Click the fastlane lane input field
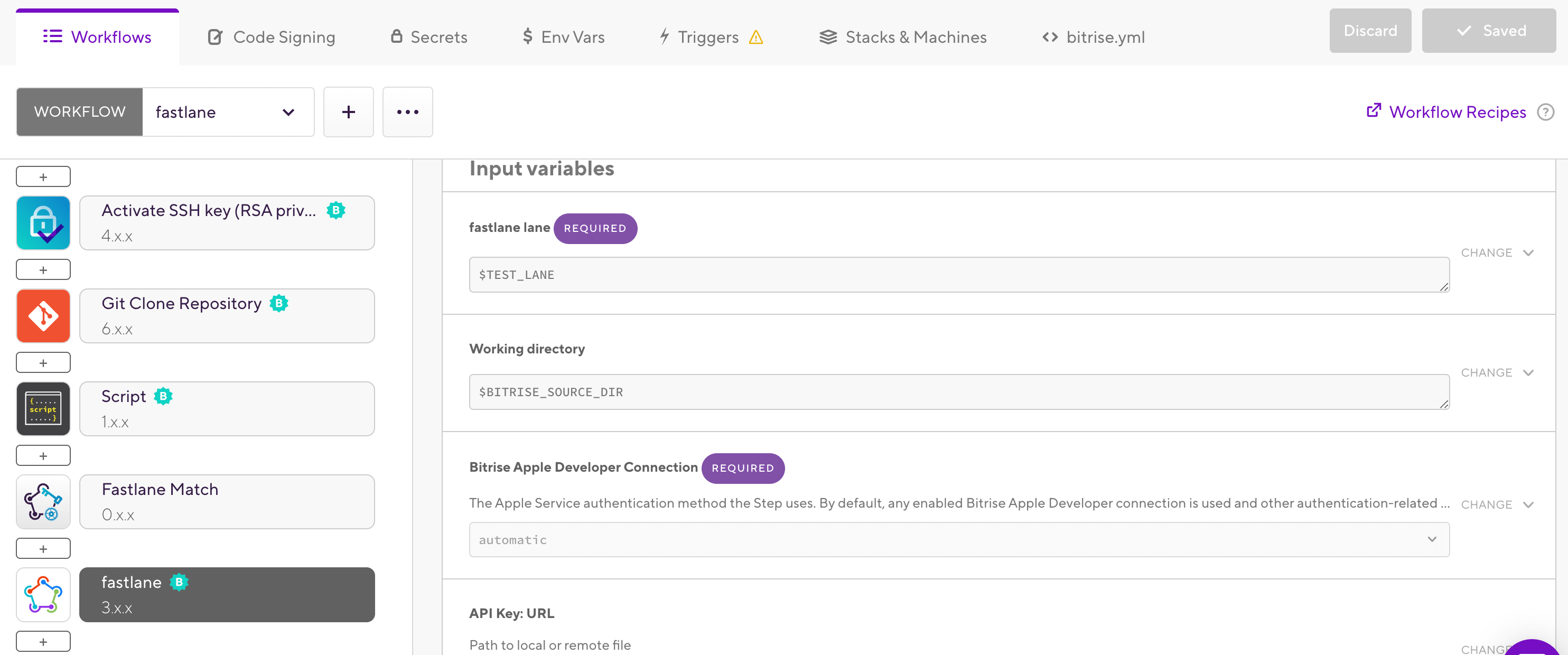The image size is (1568, 655). click(x=959, y=275)
